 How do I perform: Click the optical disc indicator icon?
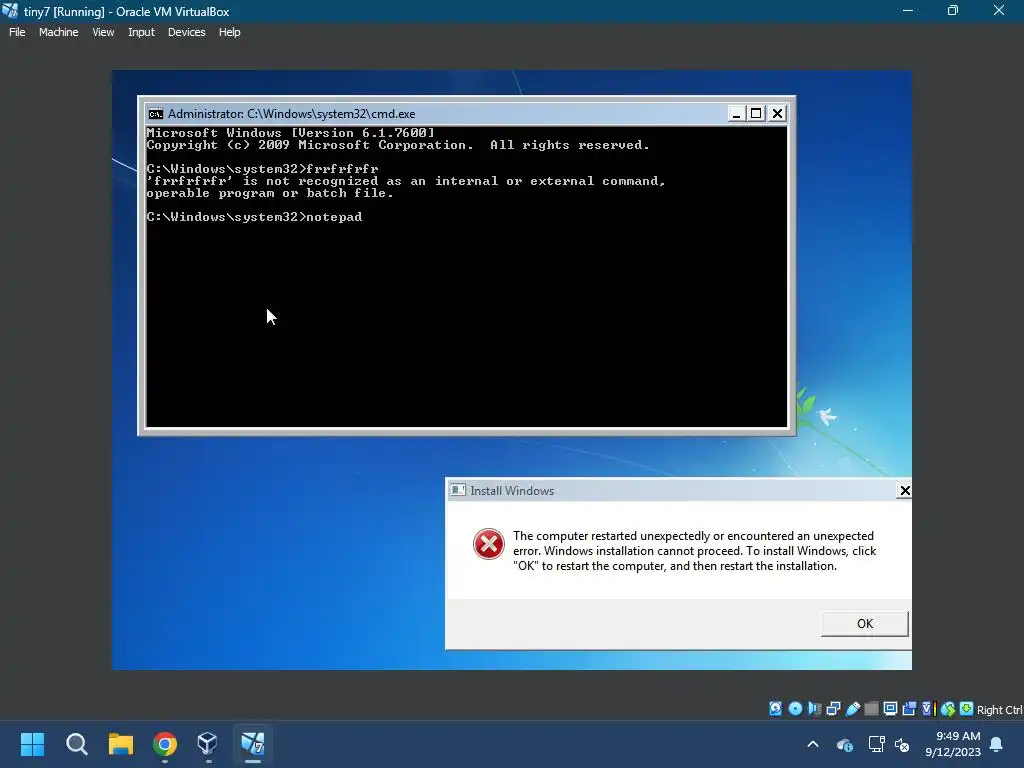click(795, 709)
